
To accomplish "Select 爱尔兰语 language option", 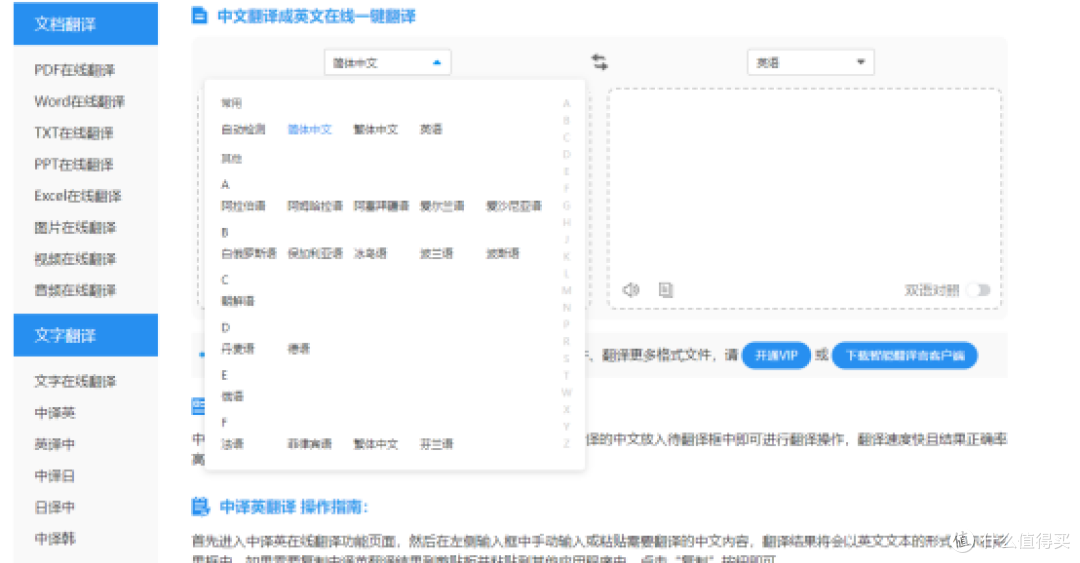I will (x=442, y=206).
